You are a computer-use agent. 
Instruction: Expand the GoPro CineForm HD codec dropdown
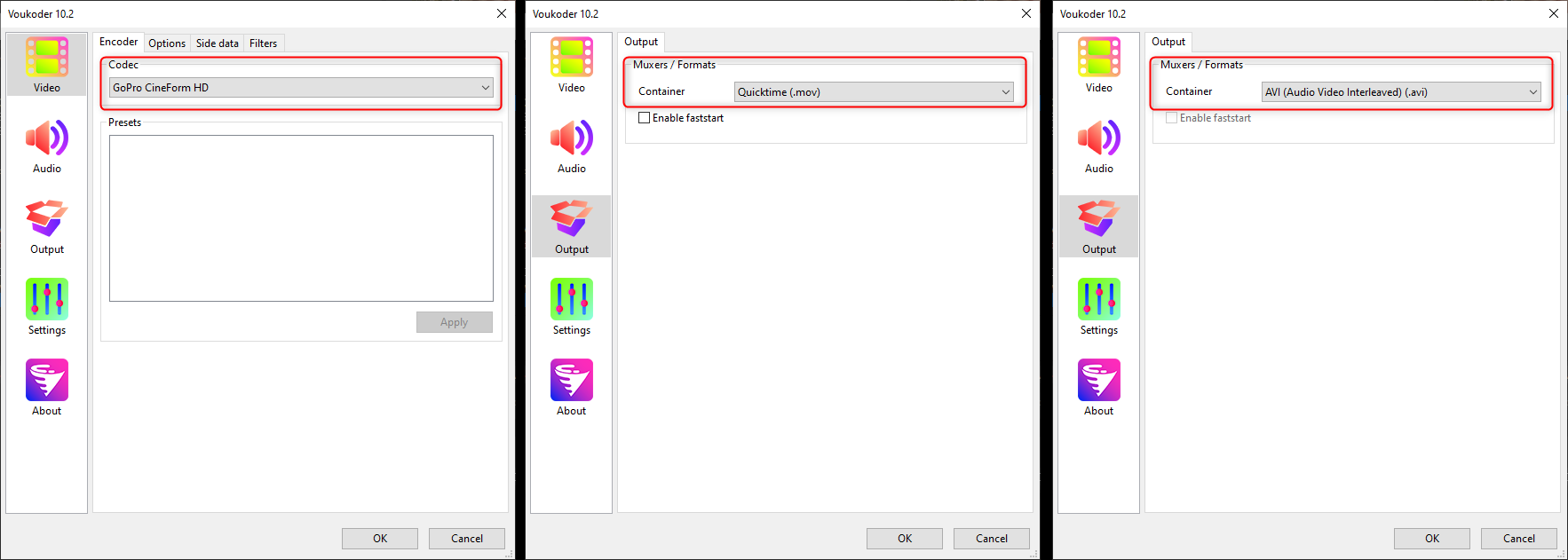[x=301, y=88]
